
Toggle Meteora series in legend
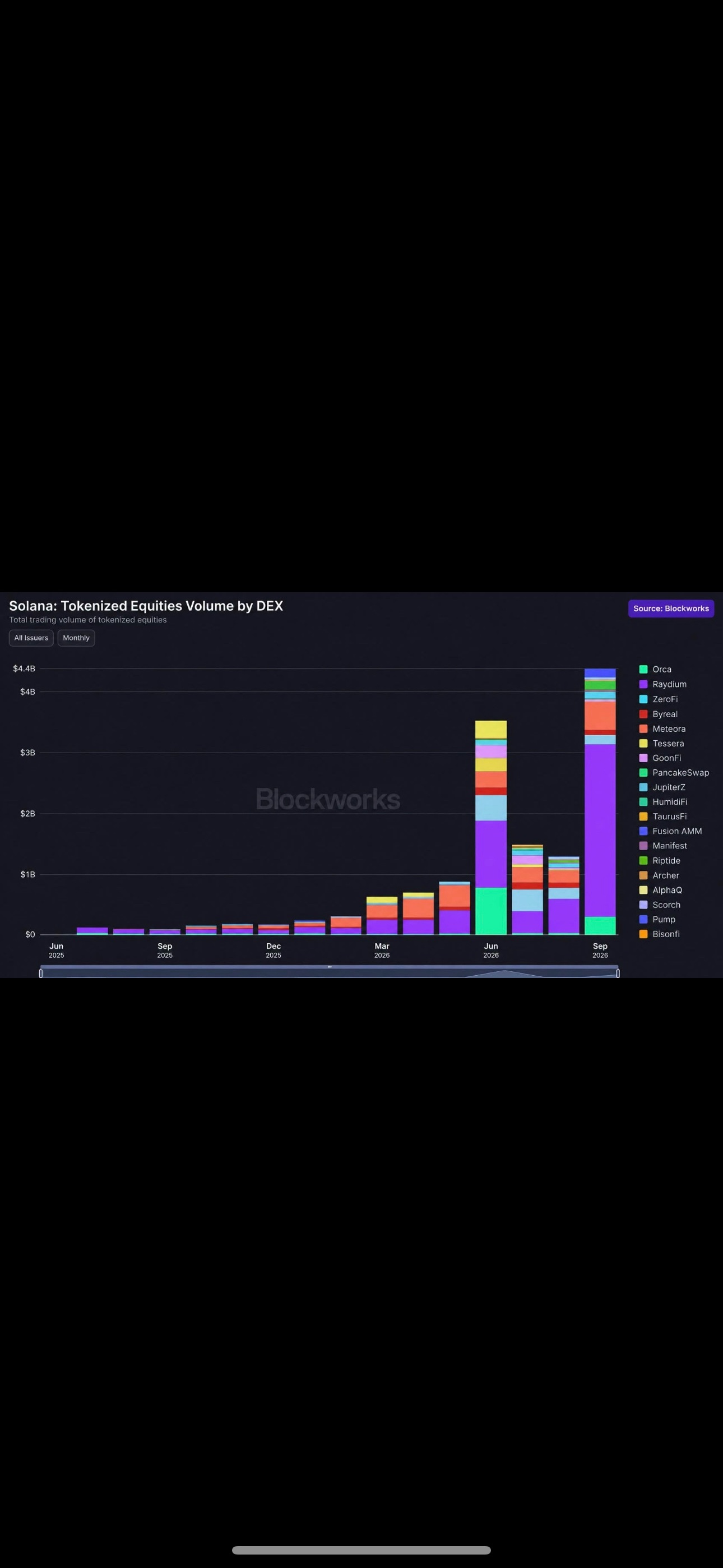[662, 728]
